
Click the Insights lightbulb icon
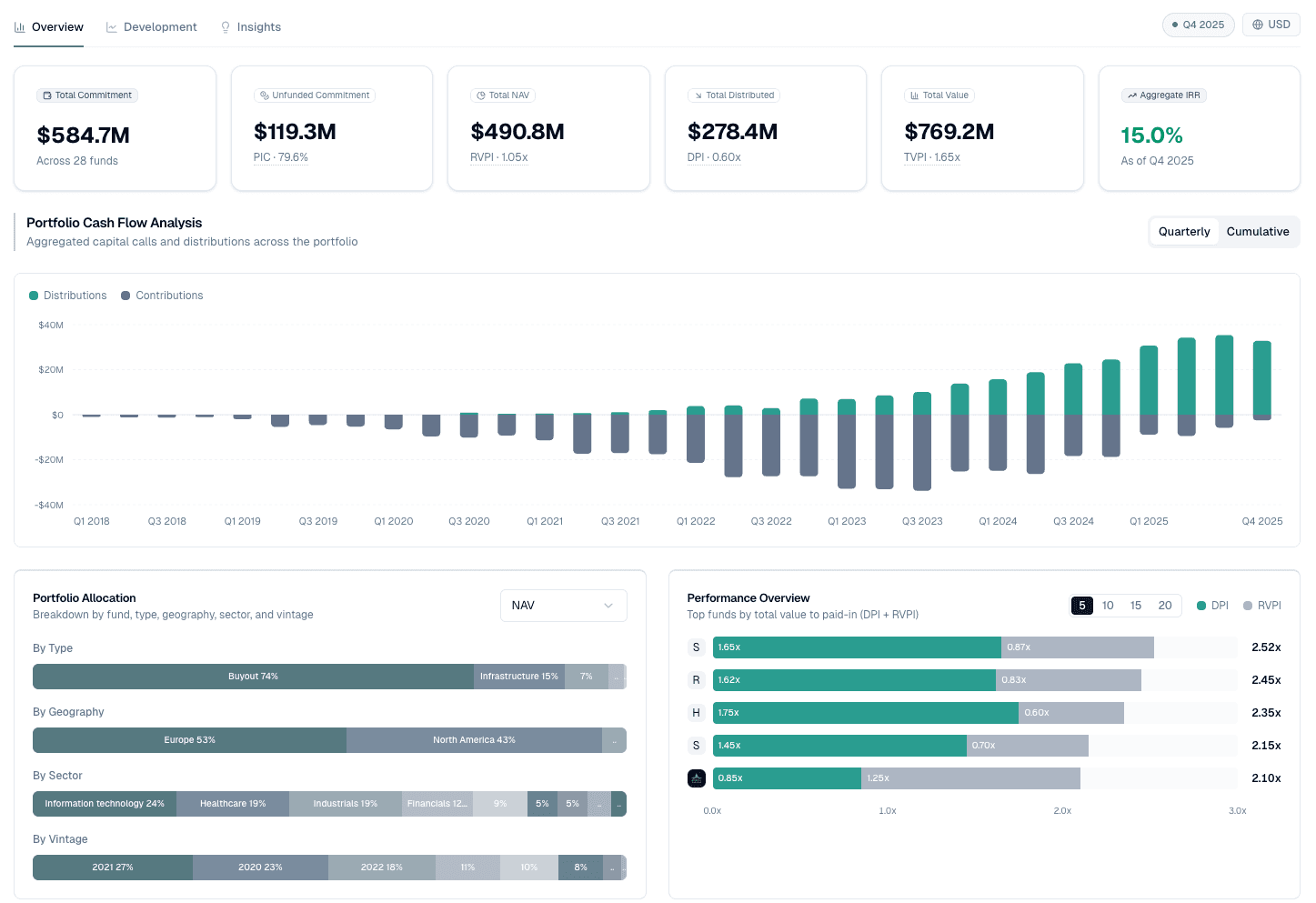click(226, 27)
